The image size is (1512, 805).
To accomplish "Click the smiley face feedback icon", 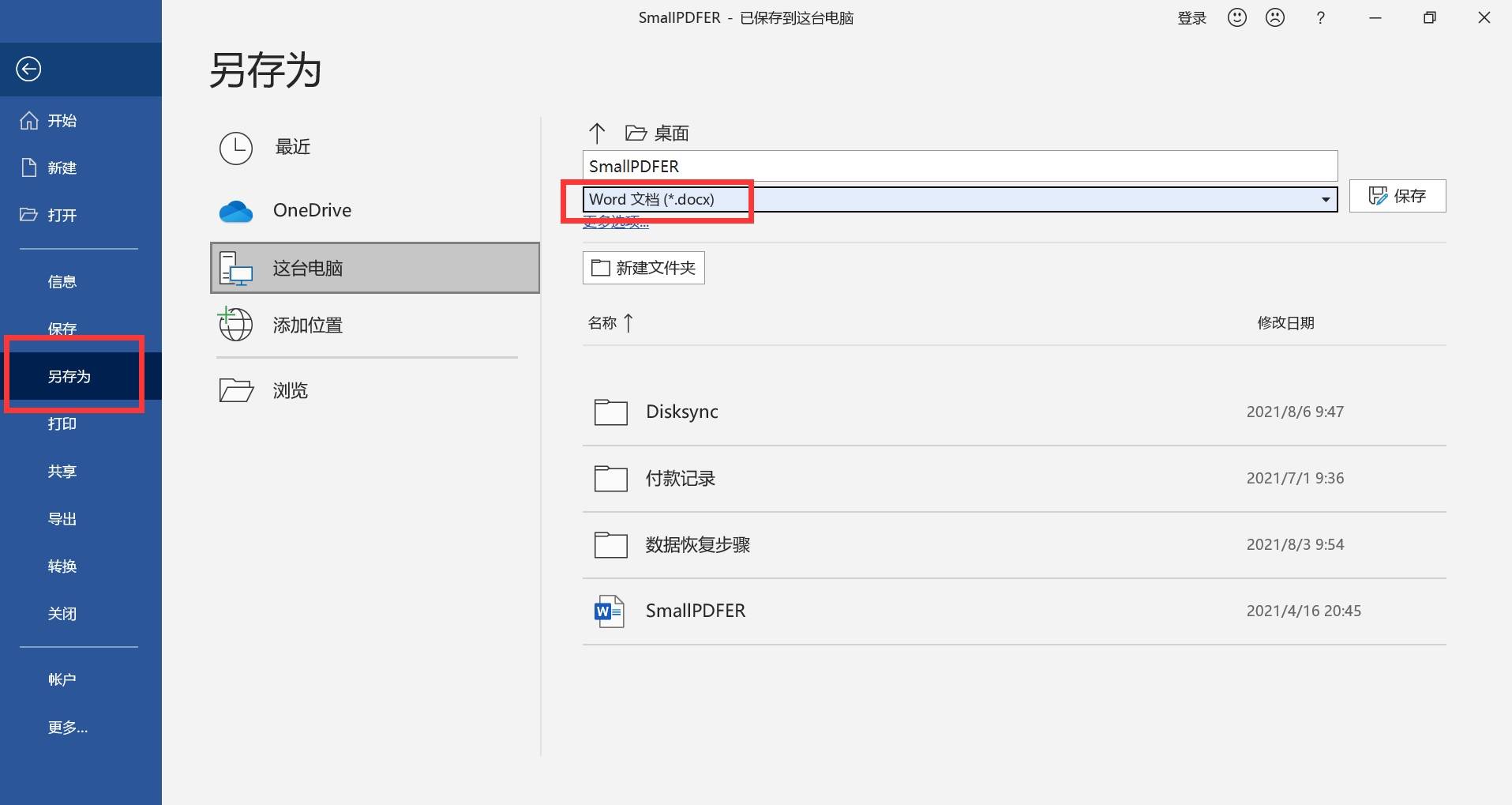I will [x=1236, y=17].
